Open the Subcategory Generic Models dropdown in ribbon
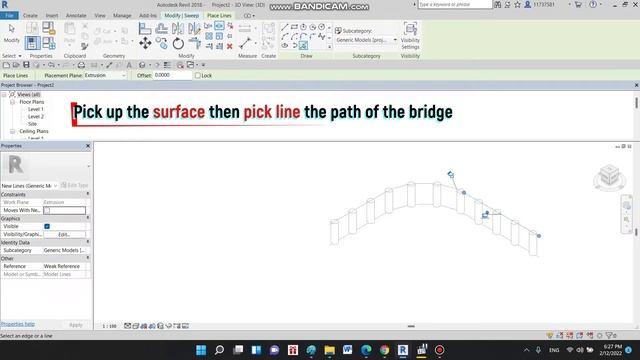 click(366, 40)
